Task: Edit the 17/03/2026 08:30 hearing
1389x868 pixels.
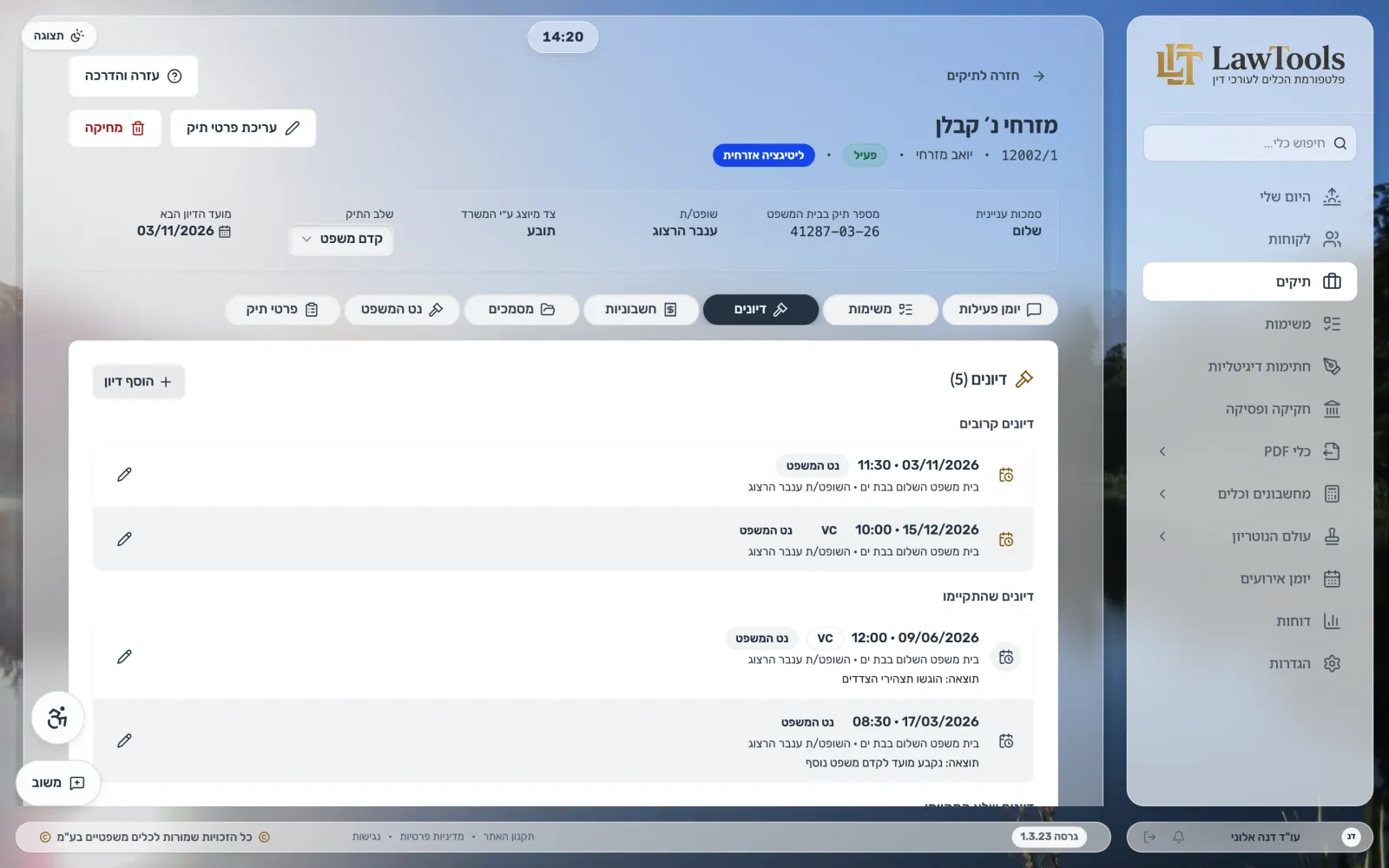Action: click(x=125, y=741)
